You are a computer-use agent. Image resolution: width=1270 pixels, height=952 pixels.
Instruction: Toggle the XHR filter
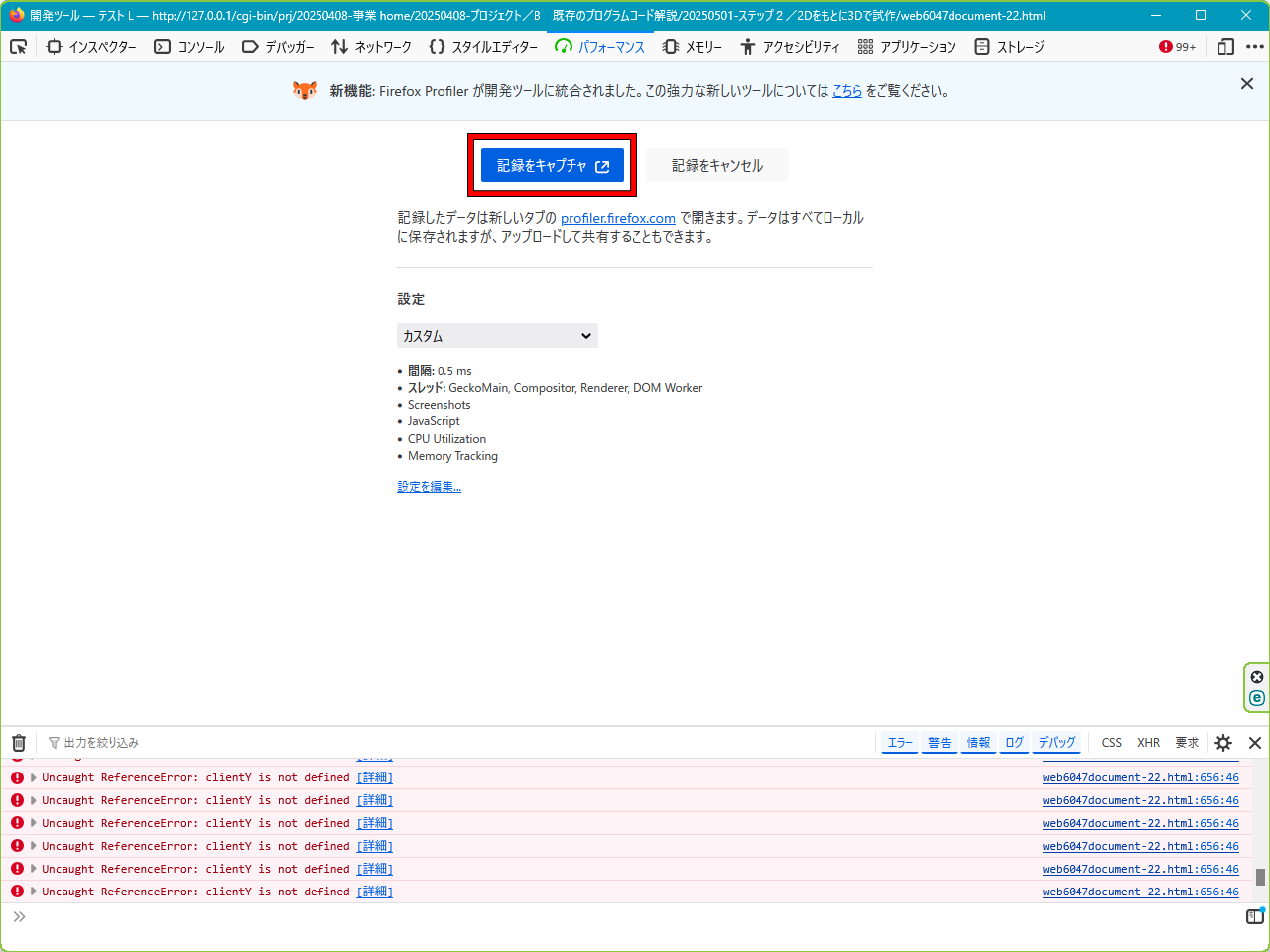coord(1149,743)
